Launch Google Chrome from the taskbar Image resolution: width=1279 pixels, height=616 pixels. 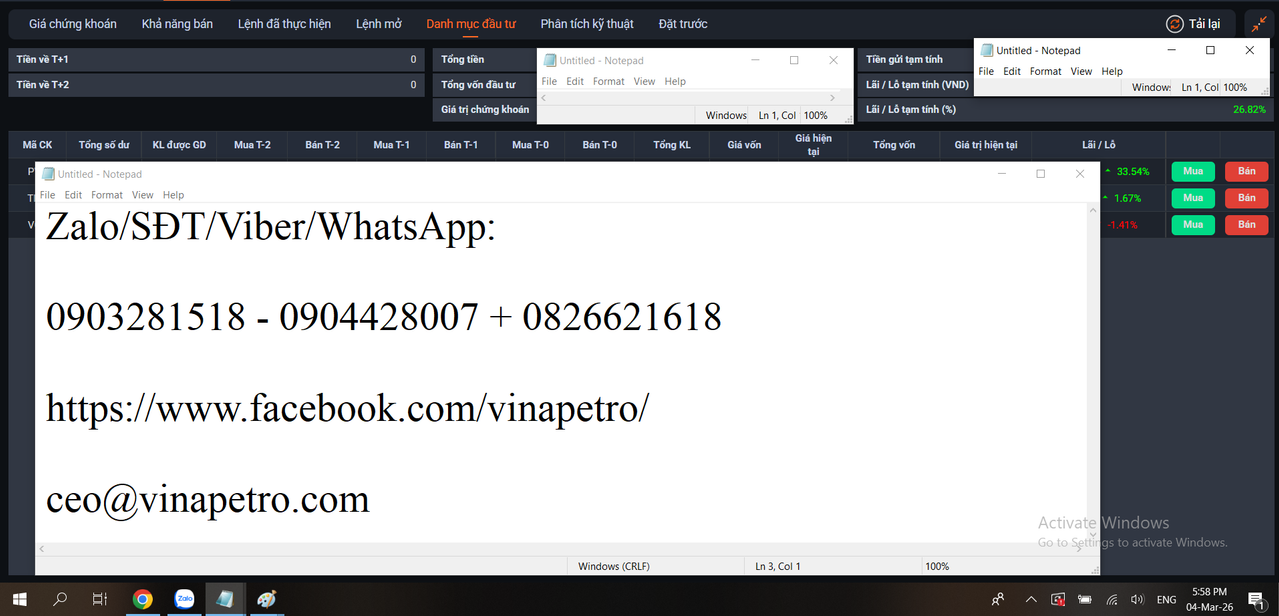coord(143,599)
